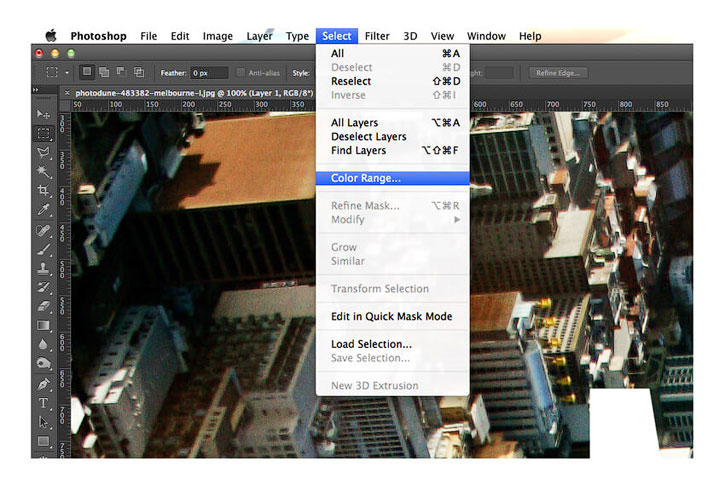Open the Type menu
725x496 pixels.
pos(297,36)
